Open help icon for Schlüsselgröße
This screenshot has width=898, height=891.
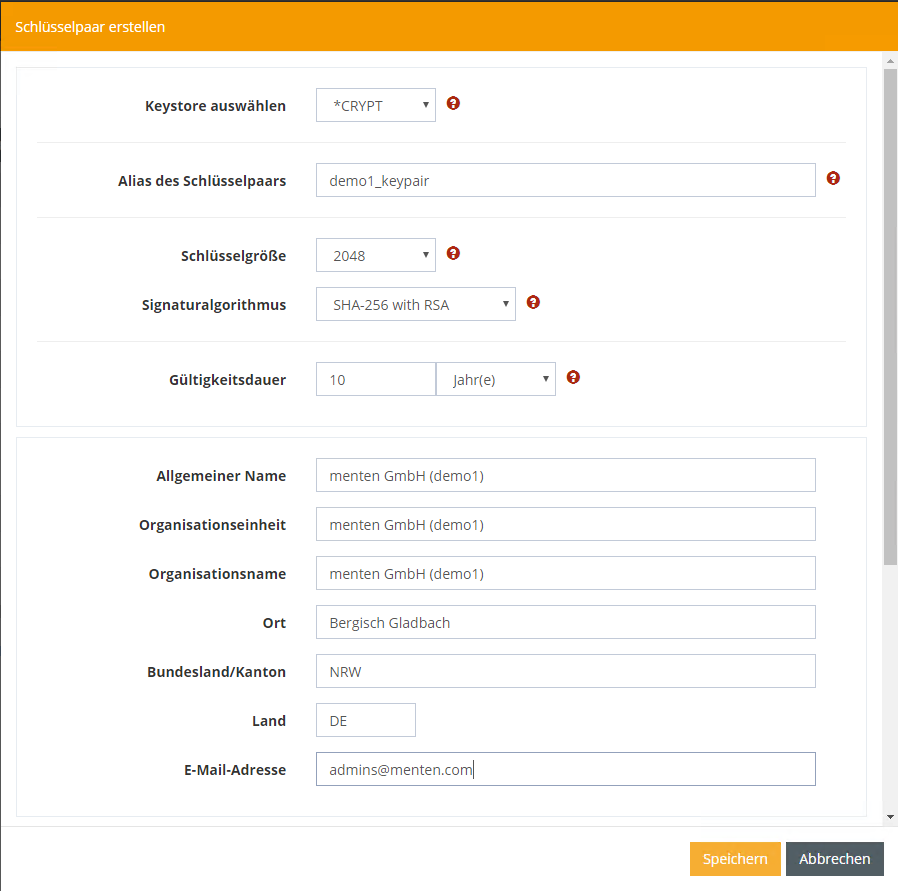tap(453, 253)
